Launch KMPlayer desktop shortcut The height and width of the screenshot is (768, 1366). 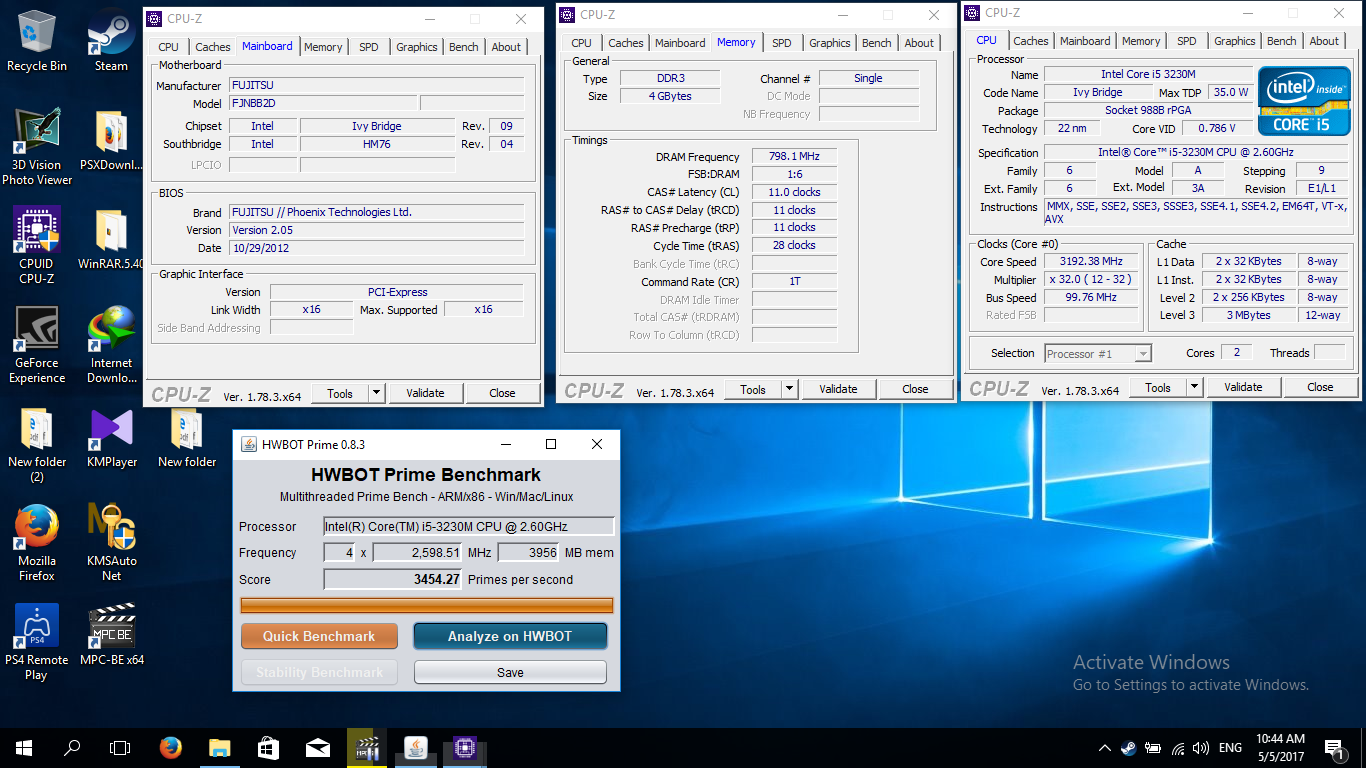pos(111,437)
